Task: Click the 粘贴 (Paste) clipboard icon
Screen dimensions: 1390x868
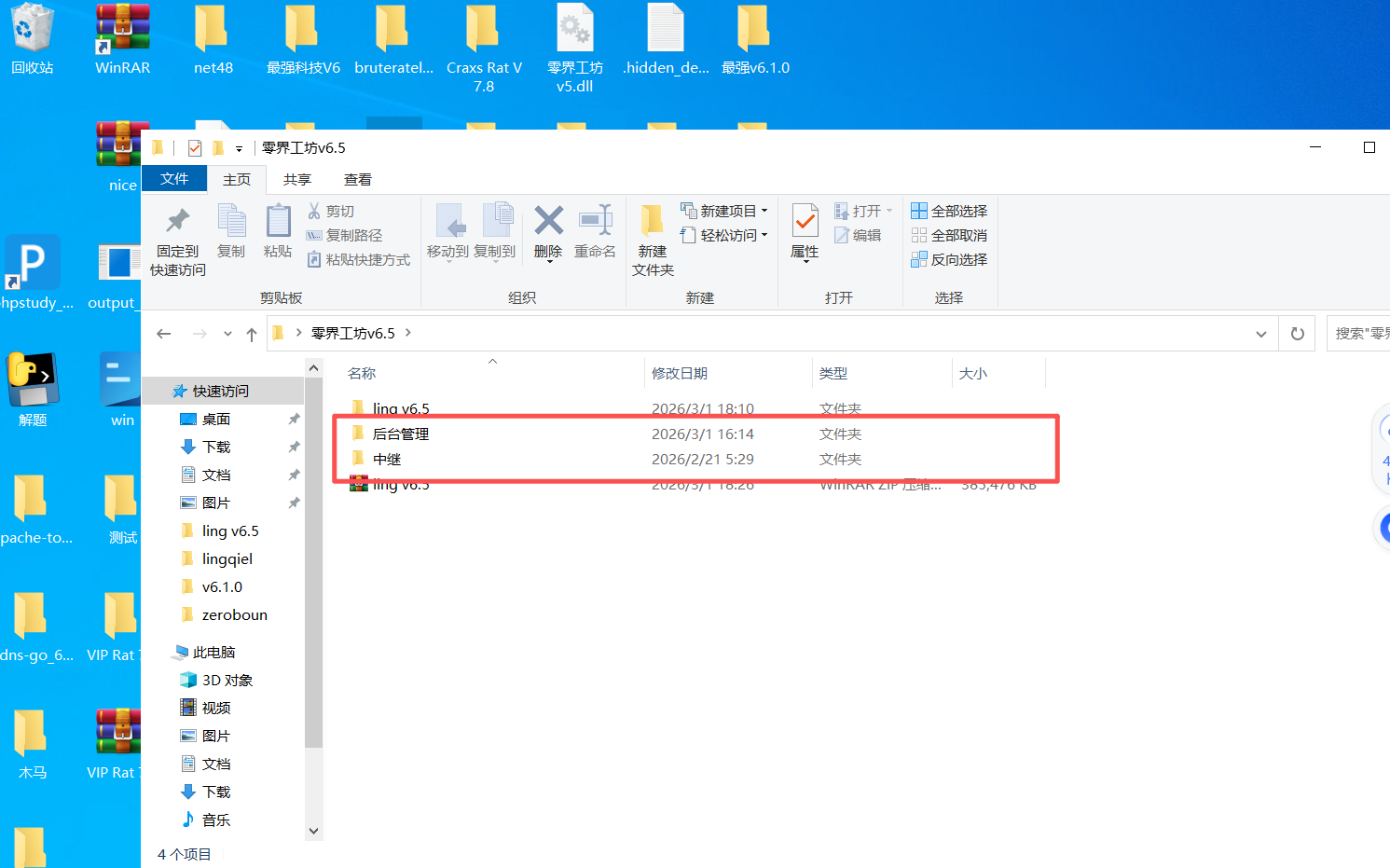Action: pos(278,222)
